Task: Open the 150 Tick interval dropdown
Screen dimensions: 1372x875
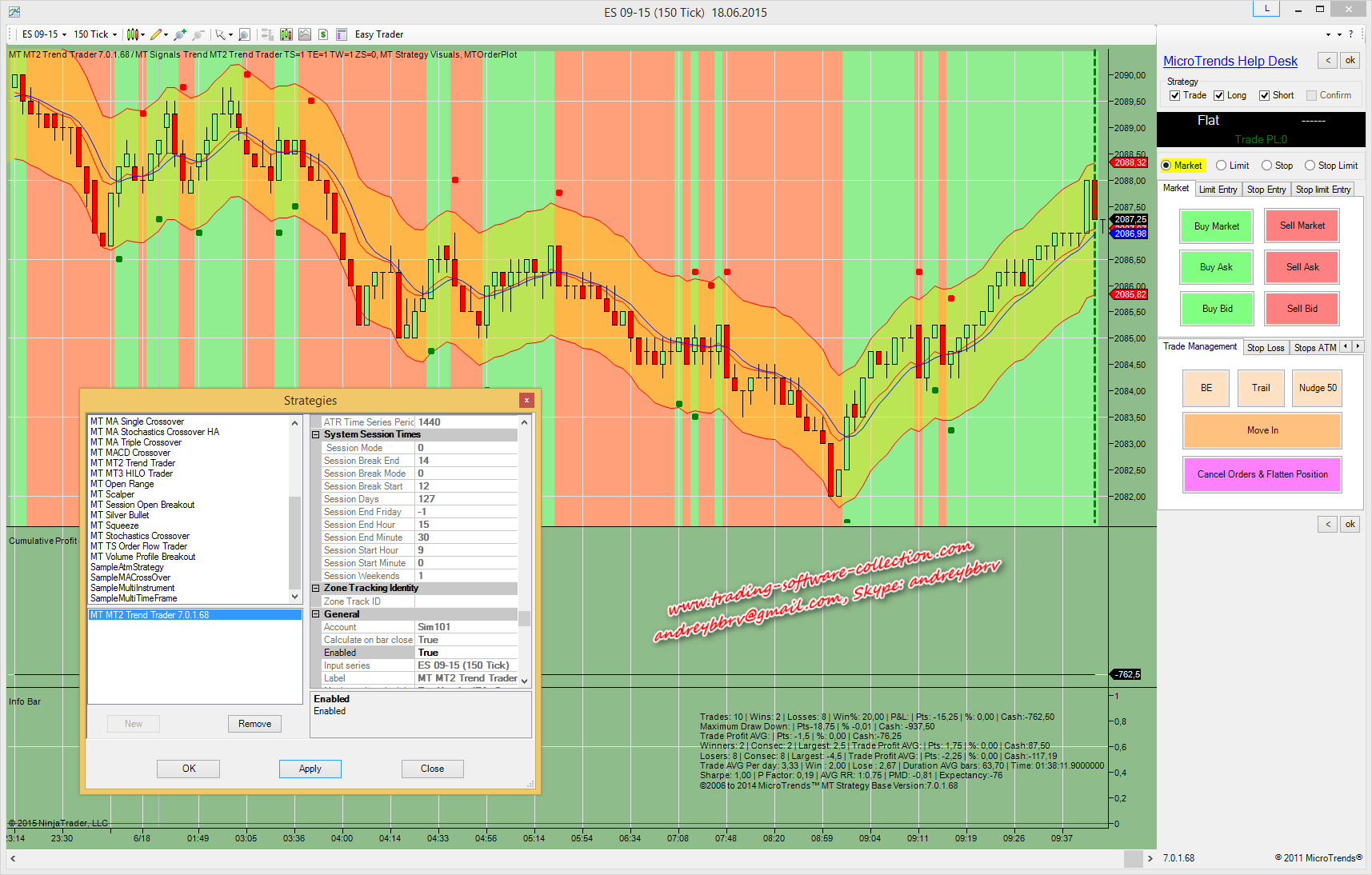Action: (x=95, y=34)
